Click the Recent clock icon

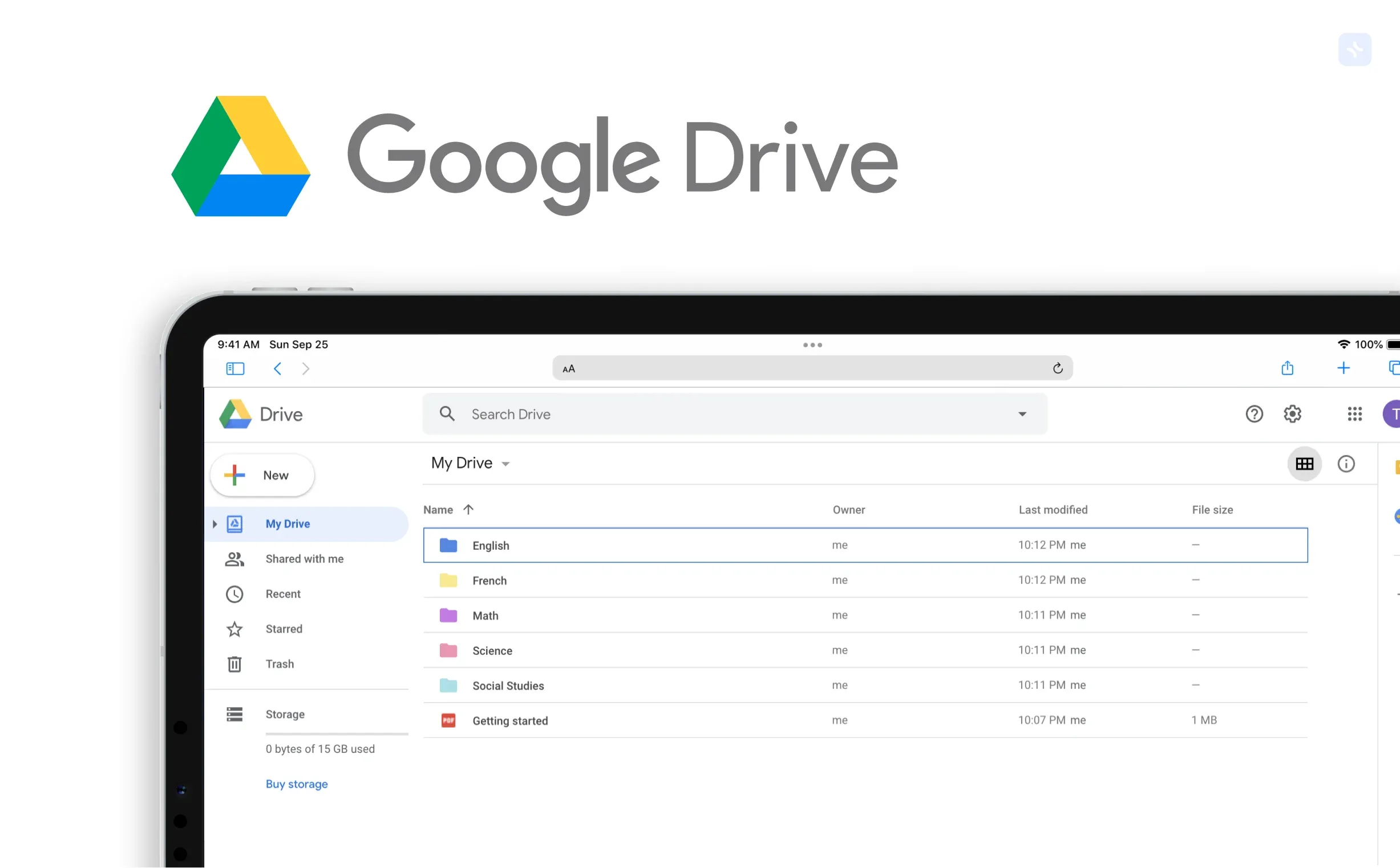point(234,594)
